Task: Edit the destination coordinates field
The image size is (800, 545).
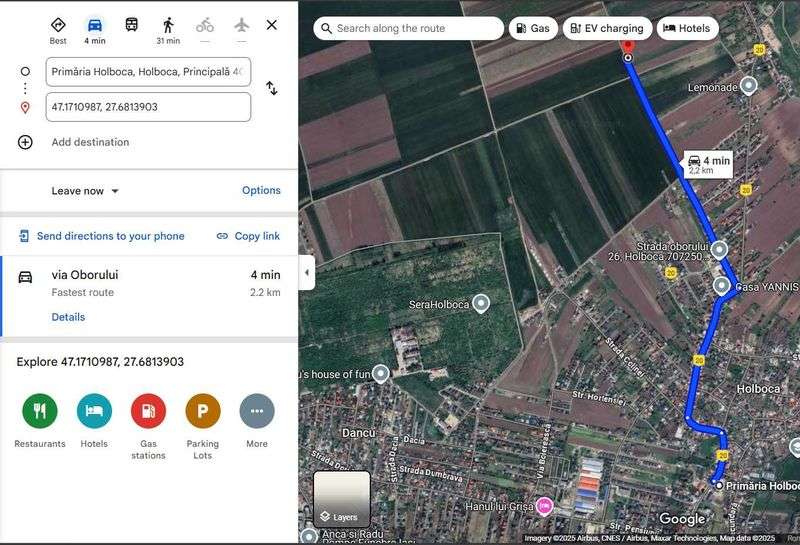Action: click(148, 107)
